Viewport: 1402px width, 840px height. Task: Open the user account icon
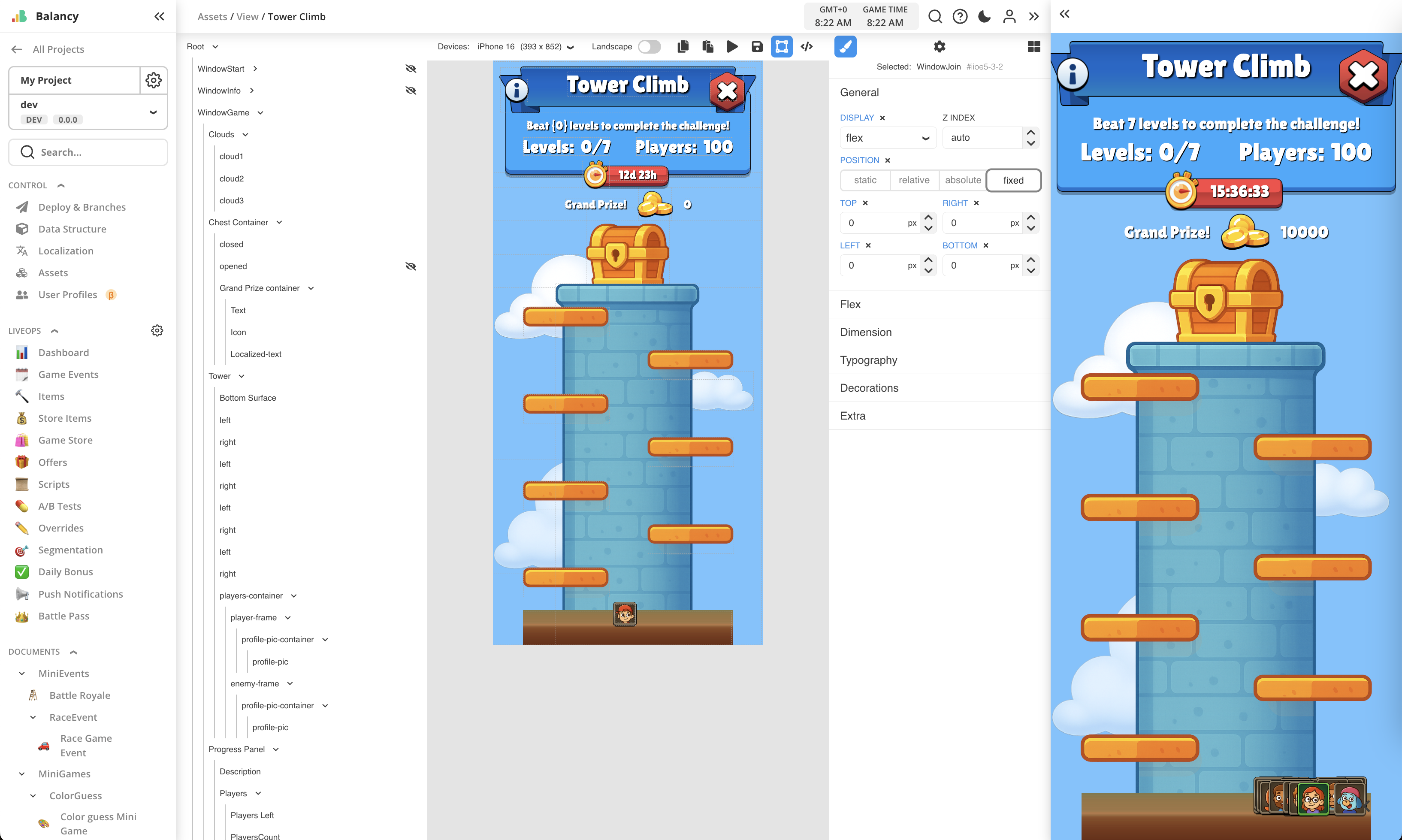point(1009,16)
